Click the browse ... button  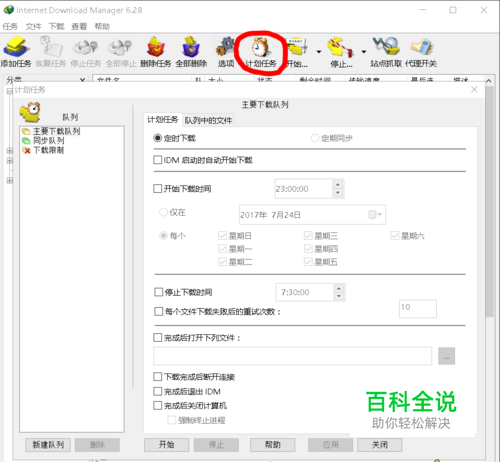(x=447, y=356)
